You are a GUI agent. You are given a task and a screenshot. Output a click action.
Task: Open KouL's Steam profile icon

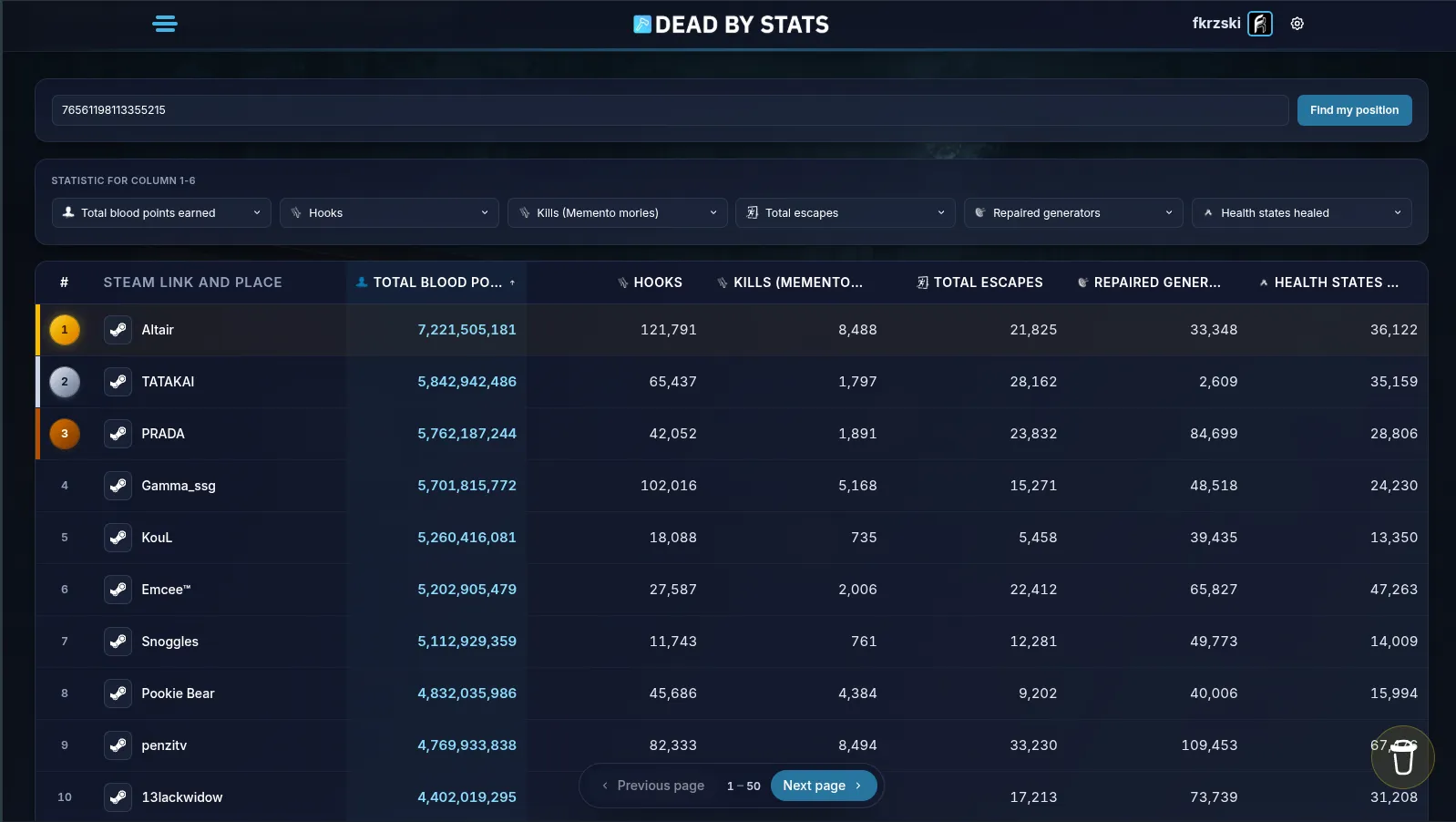click(118, 538)
